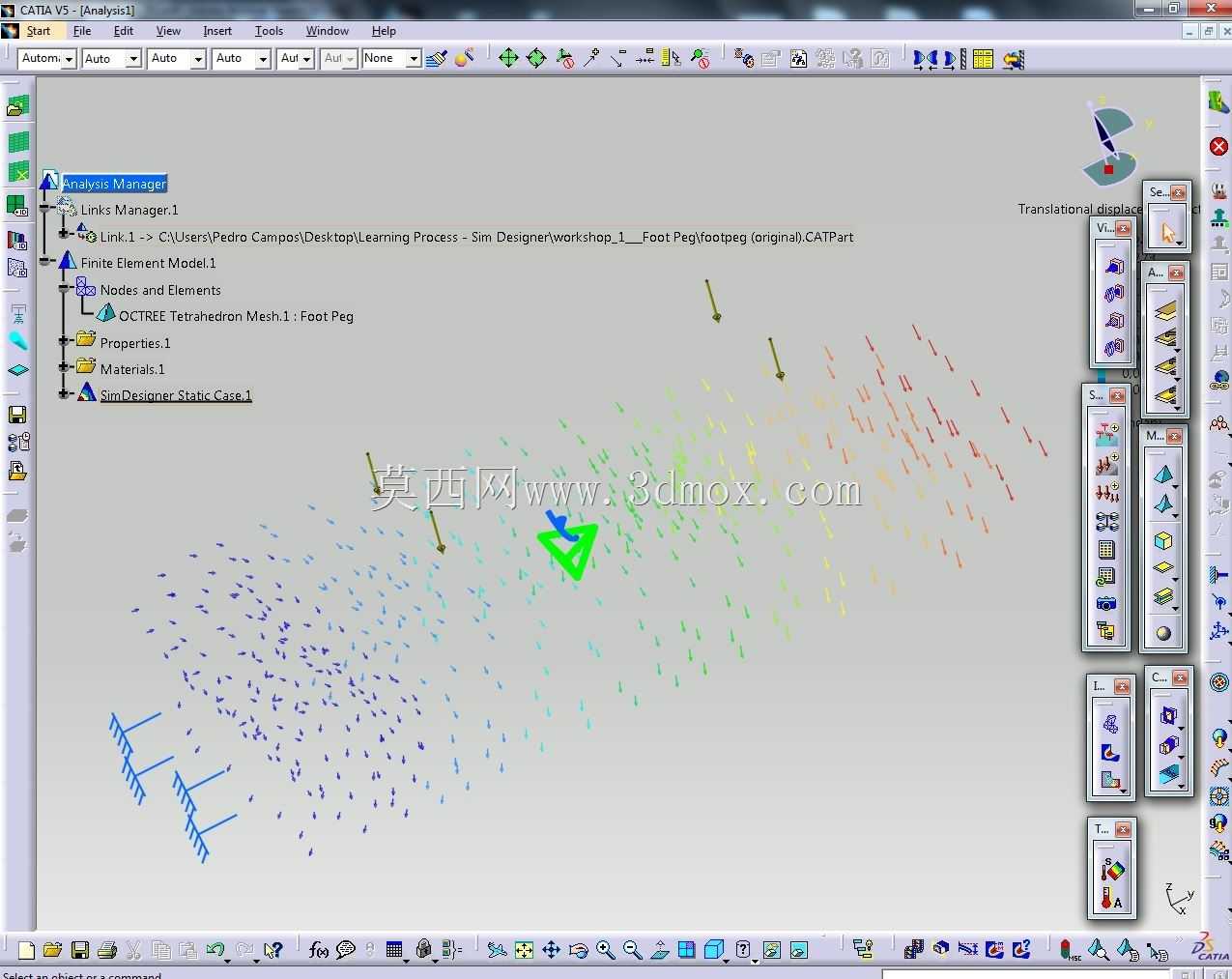This screenshot has width=1232, height=979.
Task: Click the Save icon on the left vertical toolbar
Action: pyautogui.click(x=17, y=415)
